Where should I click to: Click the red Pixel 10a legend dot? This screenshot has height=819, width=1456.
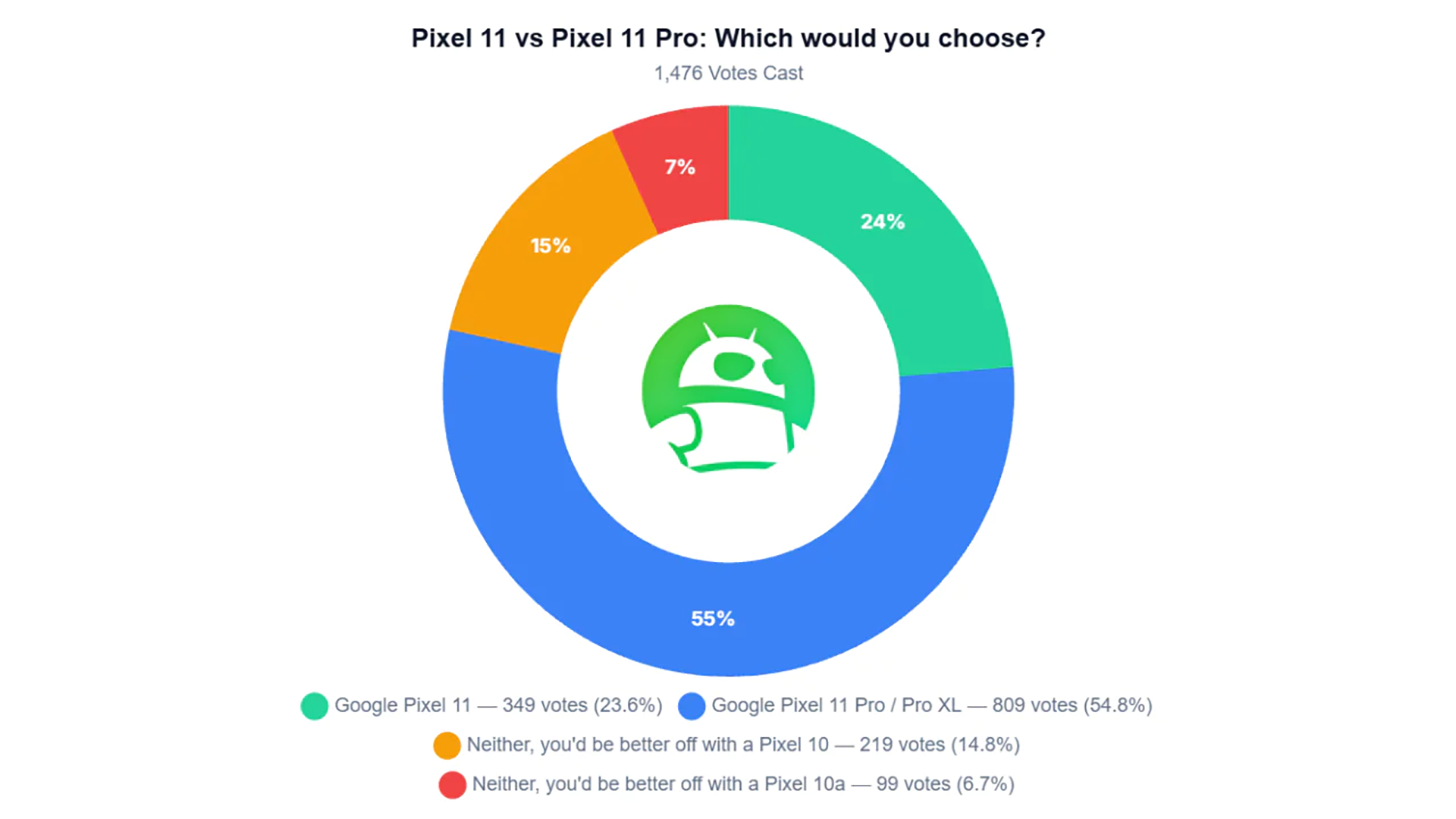pos(452,785)
